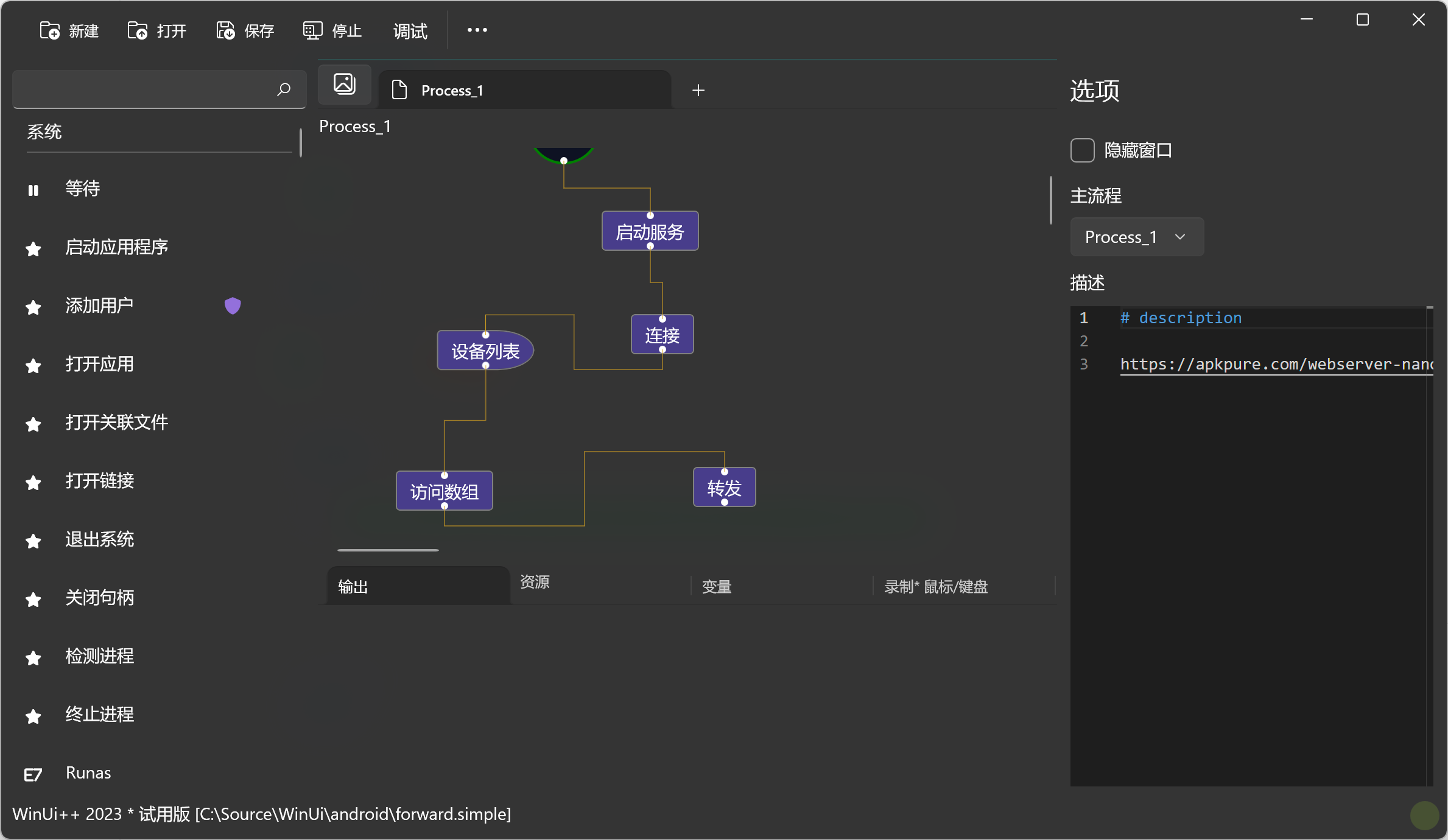The height and width of the screenshot is (840, 1448).
Task: Select the Runas item icon
Action: point(33,774)
